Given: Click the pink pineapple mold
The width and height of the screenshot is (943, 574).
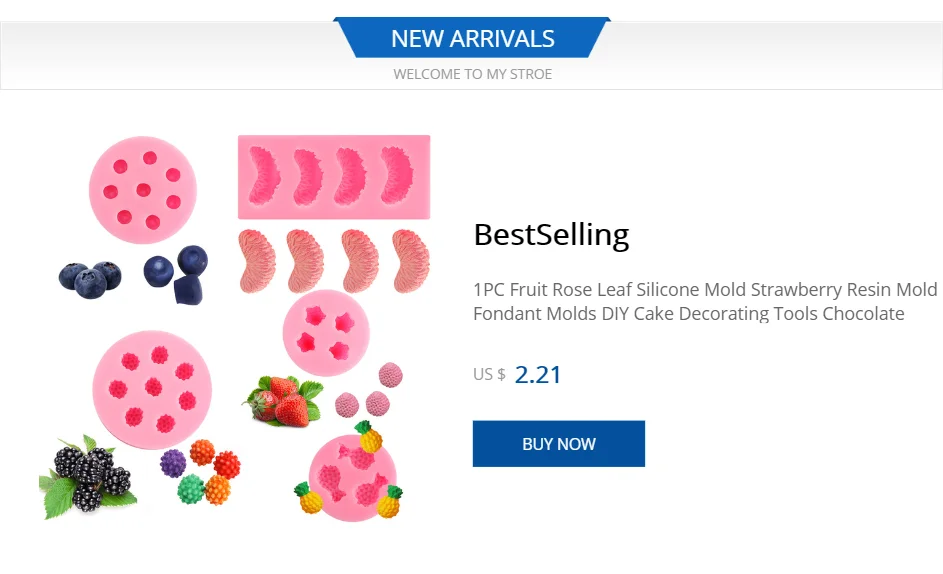Looking at the screenshot, I should pos(352,476).
